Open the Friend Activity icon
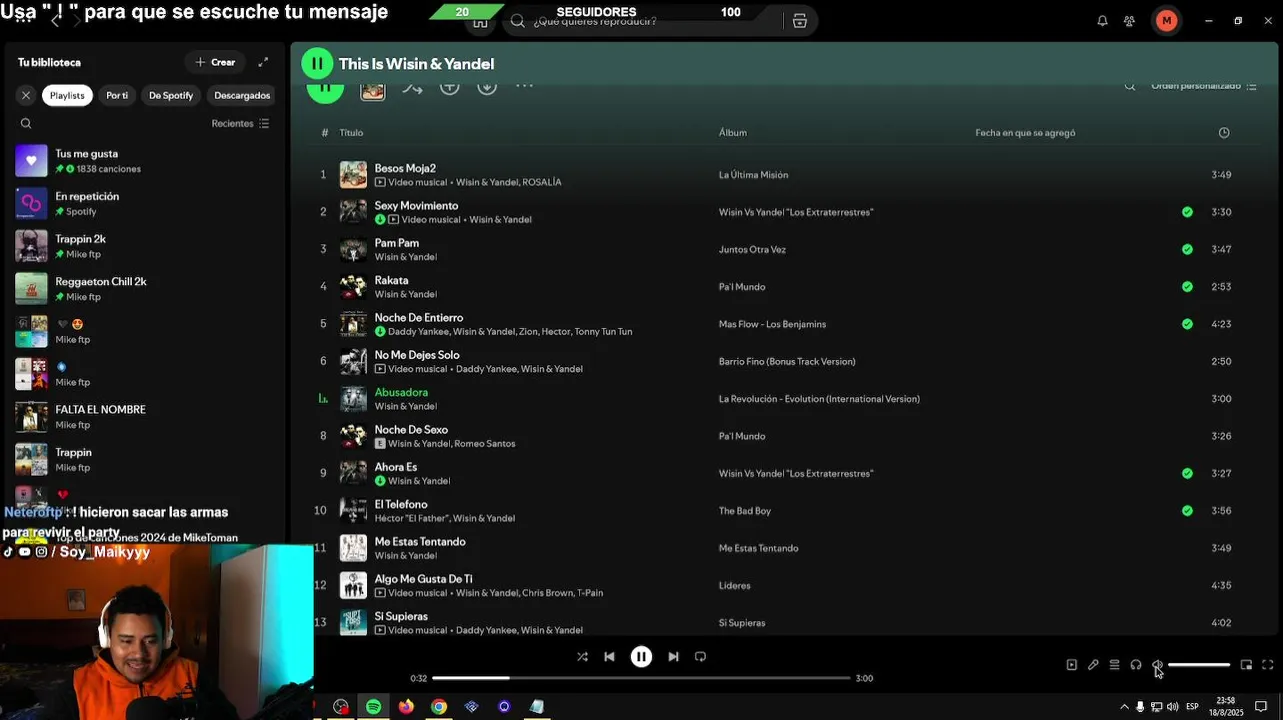 (x=1129, y=21)
